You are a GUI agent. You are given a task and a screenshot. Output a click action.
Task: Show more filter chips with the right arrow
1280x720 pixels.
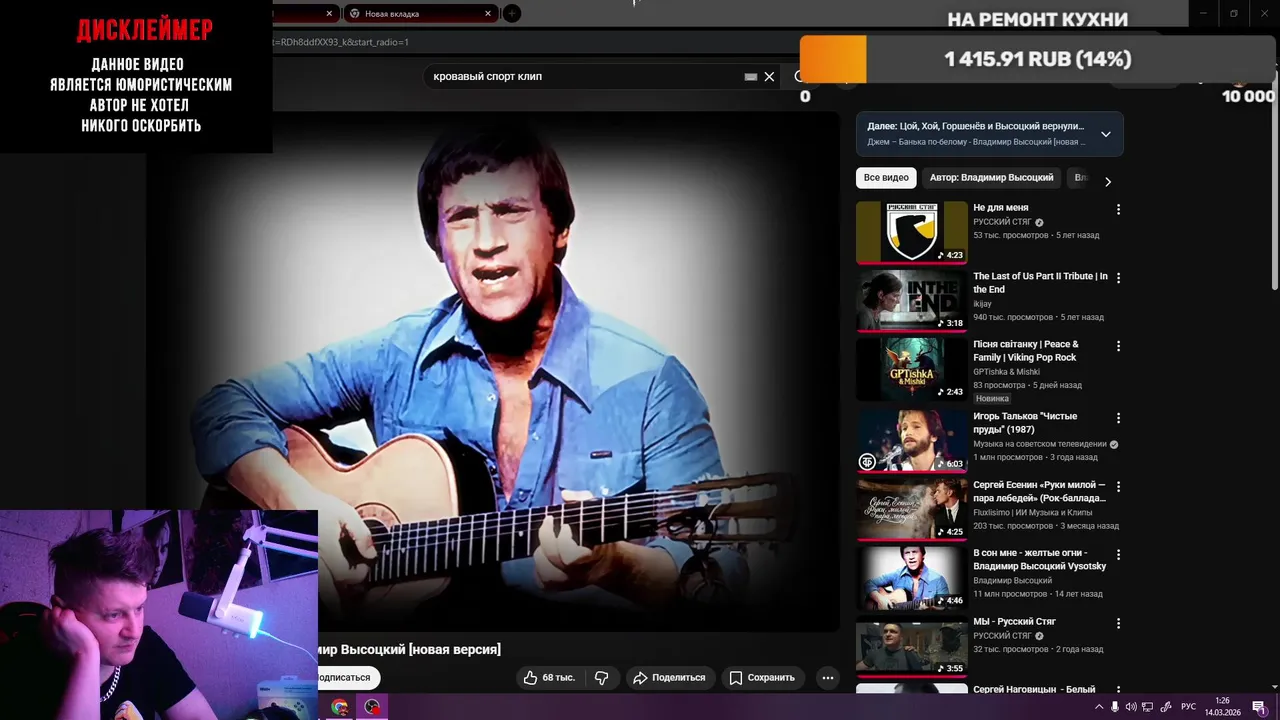[1107, 181]
